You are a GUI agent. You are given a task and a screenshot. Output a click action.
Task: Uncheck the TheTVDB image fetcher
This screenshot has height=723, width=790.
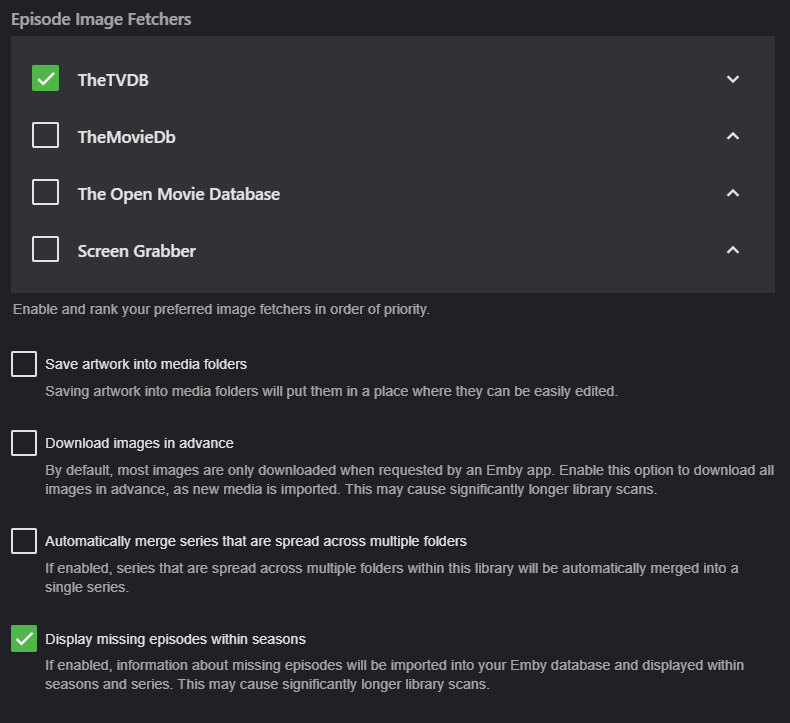[x=45, y=78]
